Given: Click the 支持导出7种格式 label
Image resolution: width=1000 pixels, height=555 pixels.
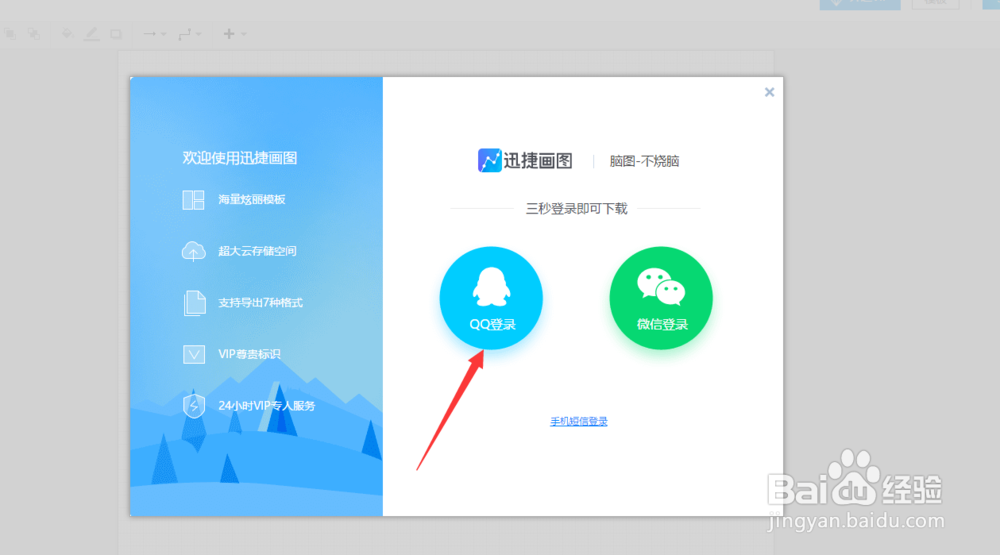Looking at the screenshot, I should tap(260, 302).
